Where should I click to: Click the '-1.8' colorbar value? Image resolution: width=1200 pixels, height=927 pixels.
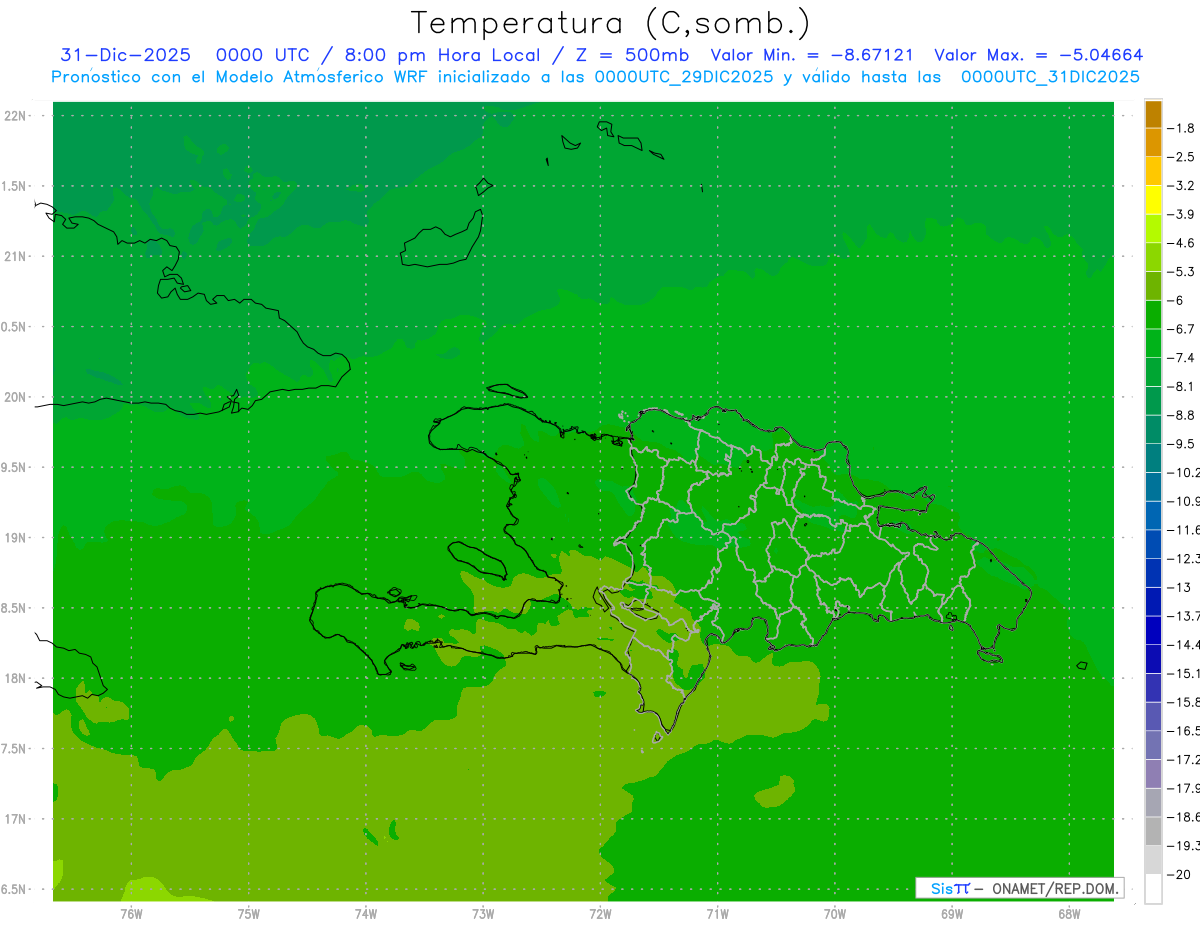point(1181,128)
